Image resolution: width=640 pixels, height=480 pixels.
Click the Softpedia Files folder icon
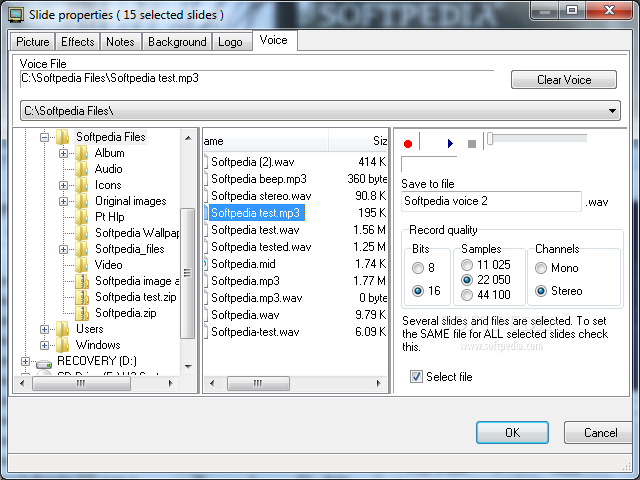[62, 137]
